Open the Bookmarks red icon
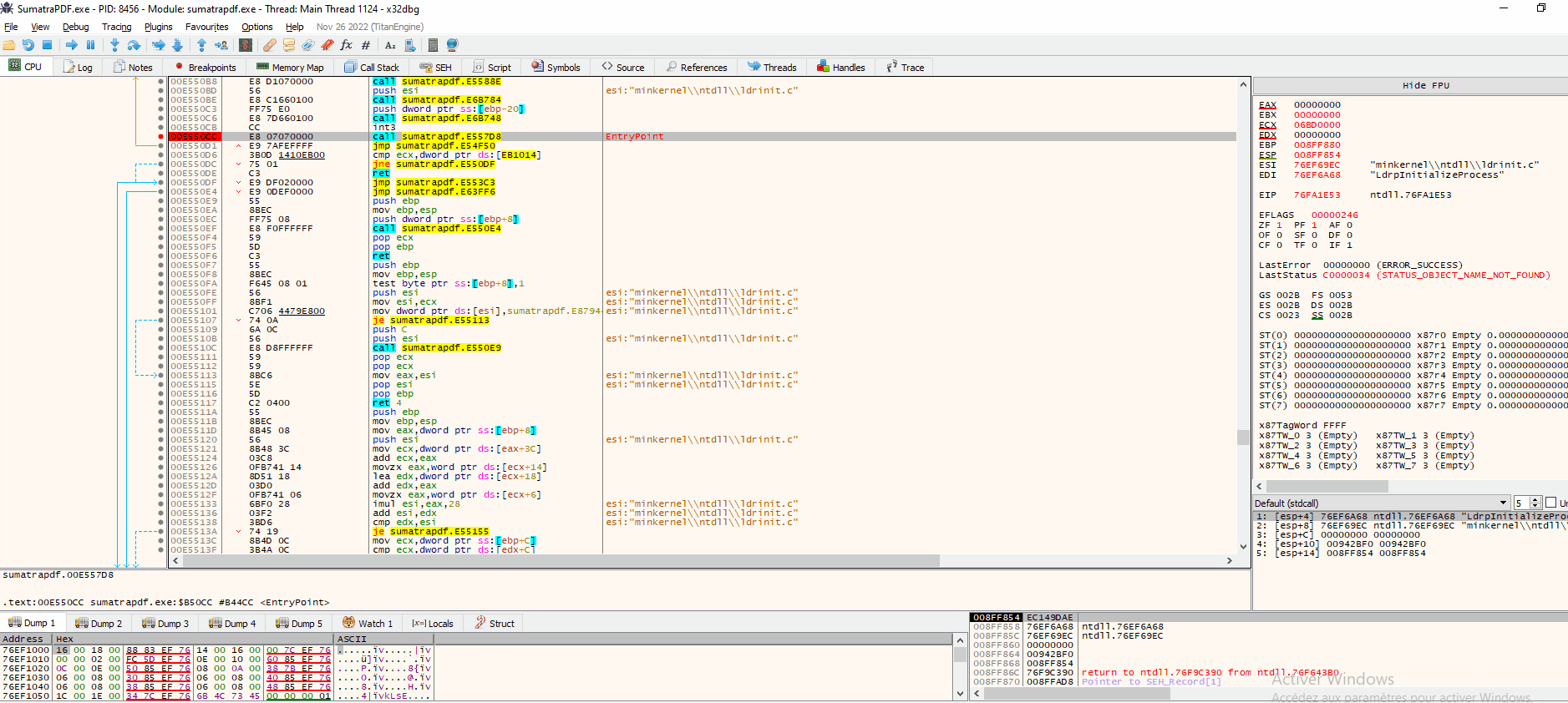The height and width of the screenshot is (703, 1568). coord(327,45)
